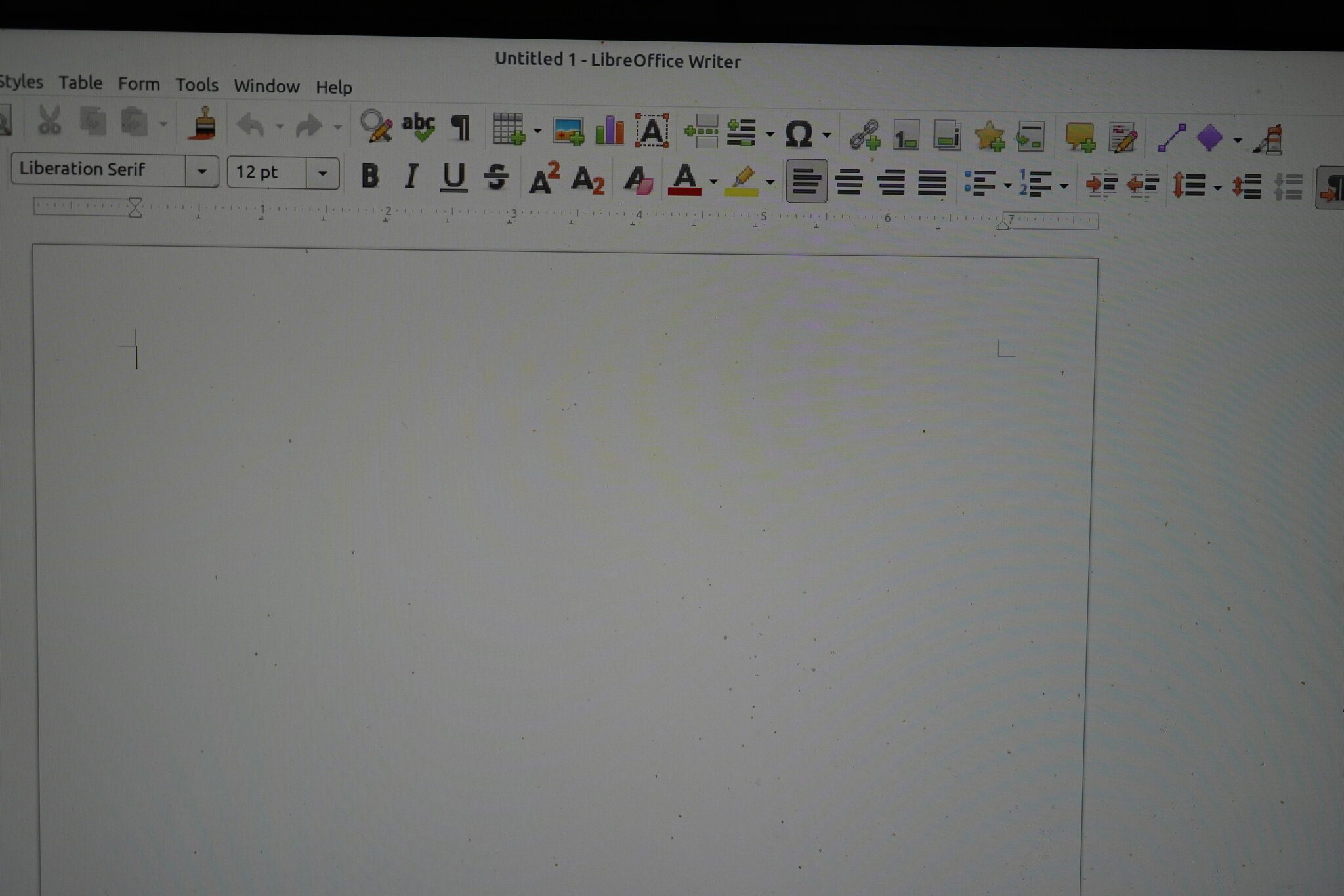Select Clone Formatting paintbrush

(203, 123)
